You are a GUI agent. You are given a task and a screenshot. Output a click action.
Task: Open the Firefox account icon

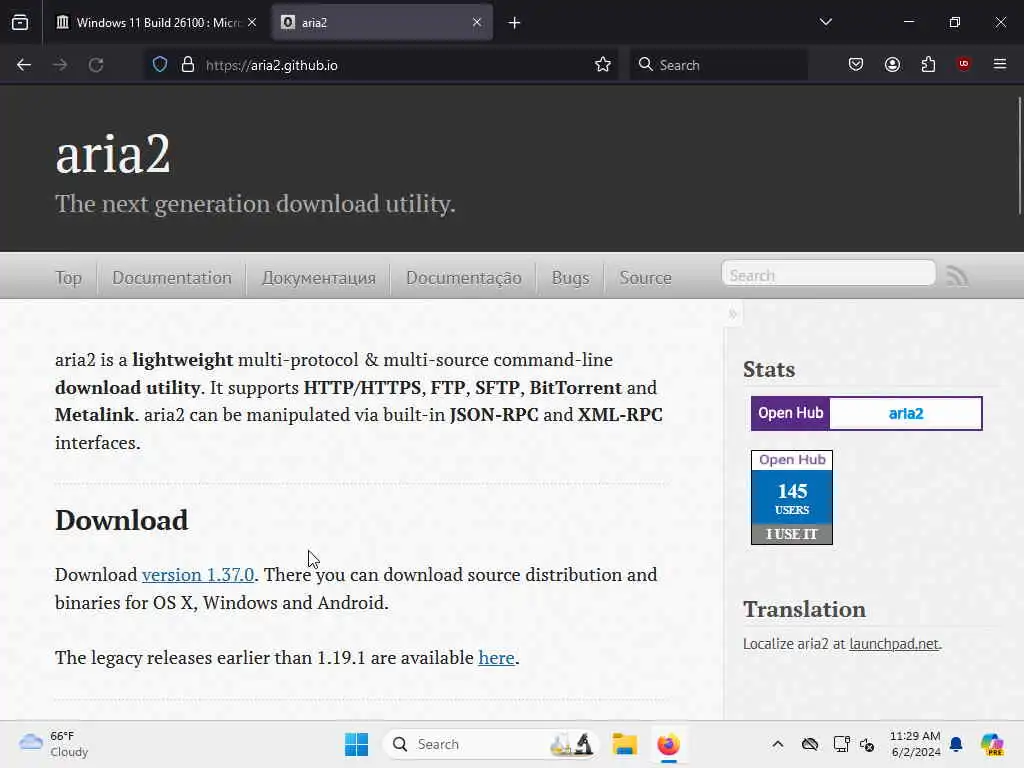click(x=892, y=65)
